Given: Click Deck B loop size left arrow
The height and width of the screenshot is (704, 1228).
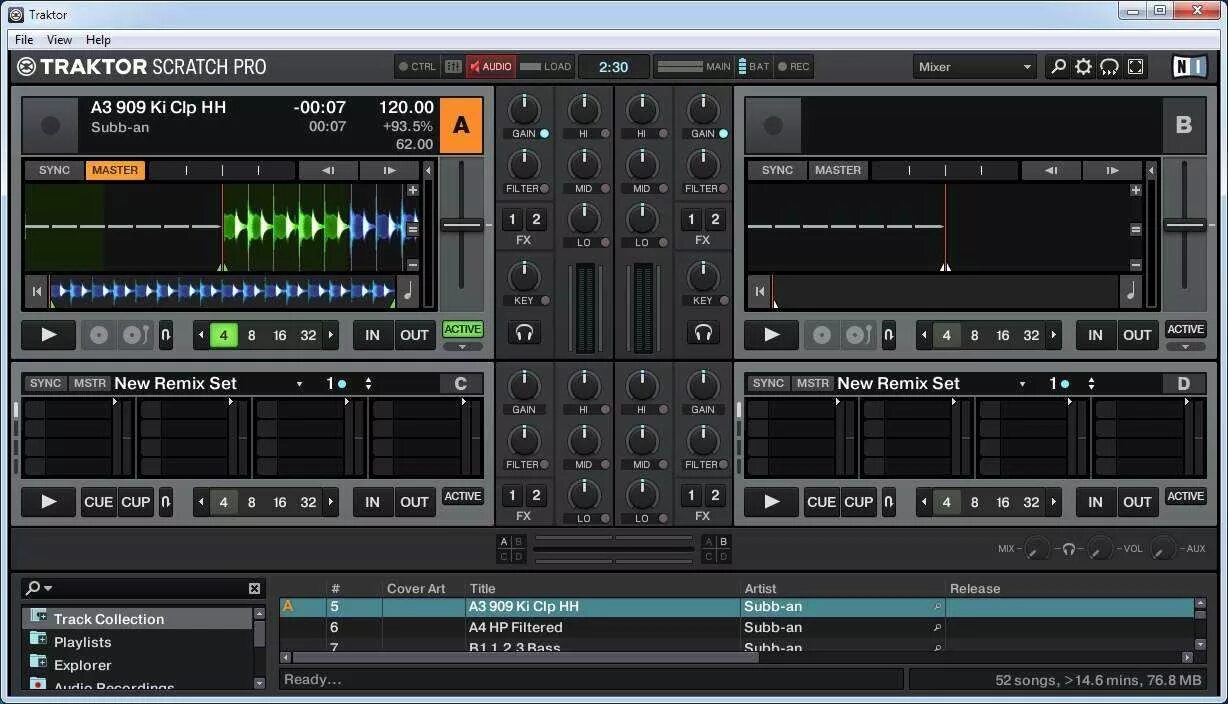Looking at the screenshot, I should [x=924, y=335].
